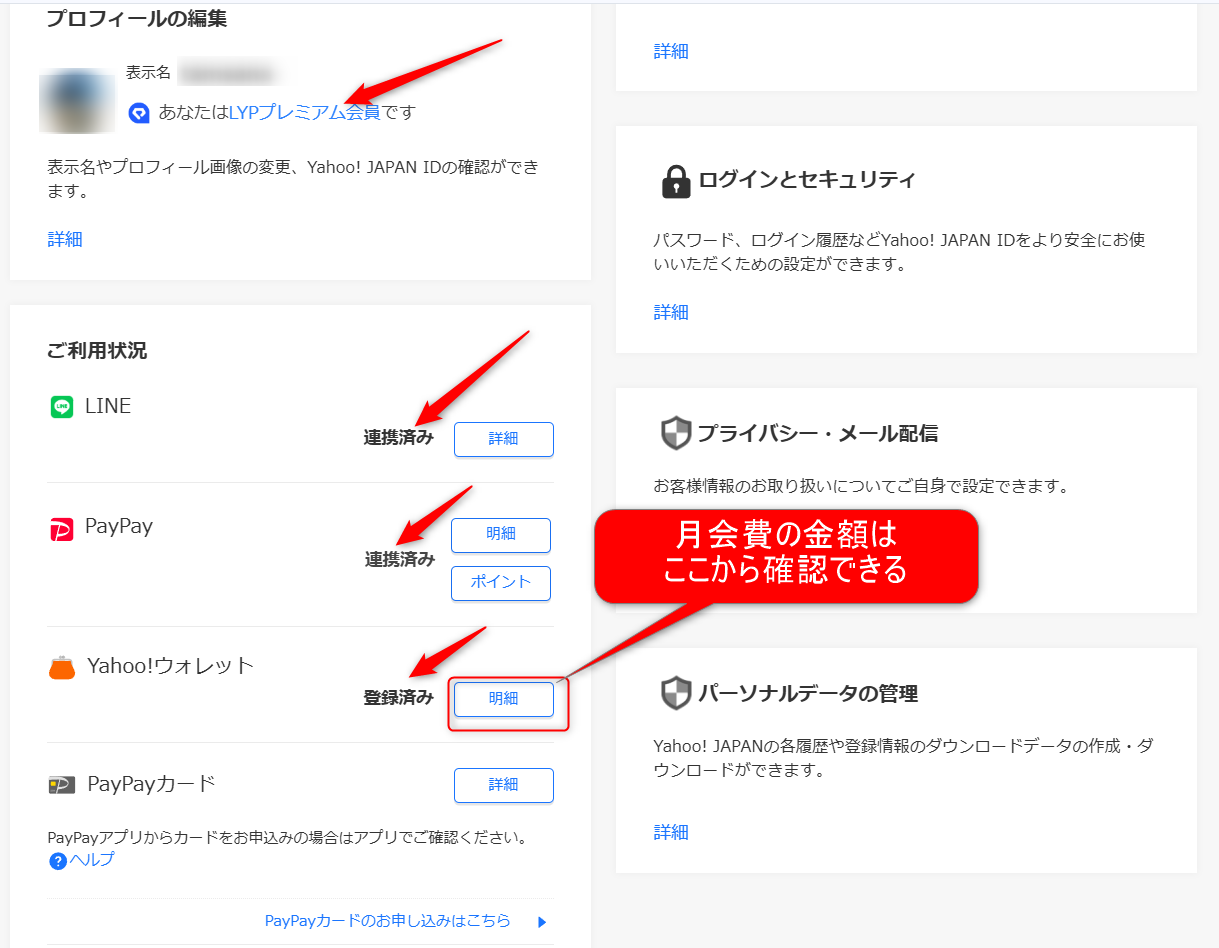1219x948 pixels.
Task: Open 詳細 link under ログインとセキュリティ
Action: click(x=671, y=312)
